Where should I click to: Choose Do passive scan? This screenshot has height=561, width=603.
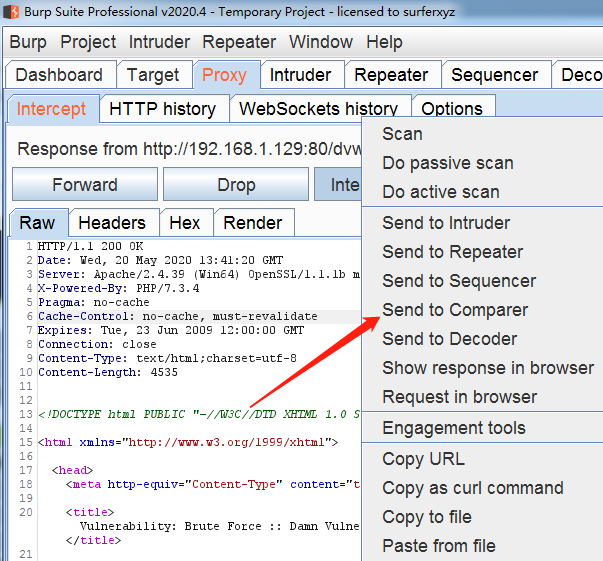pos(483,163)
